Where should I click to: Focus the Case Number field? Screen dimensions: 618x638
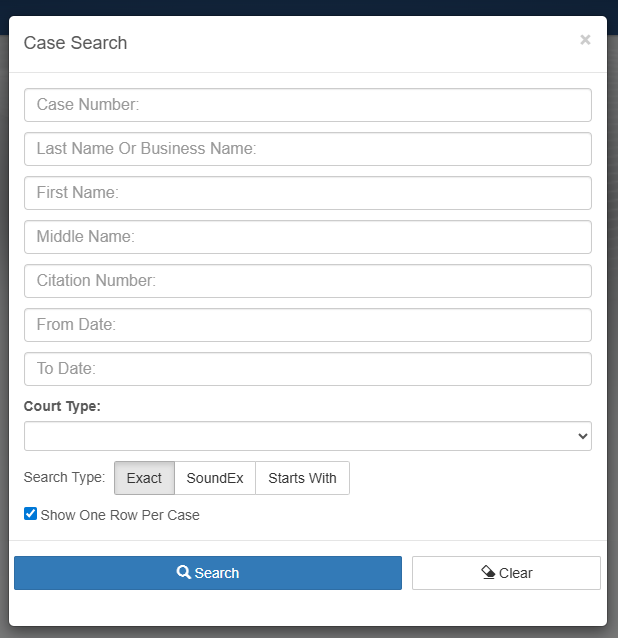[x=307, y=105]
